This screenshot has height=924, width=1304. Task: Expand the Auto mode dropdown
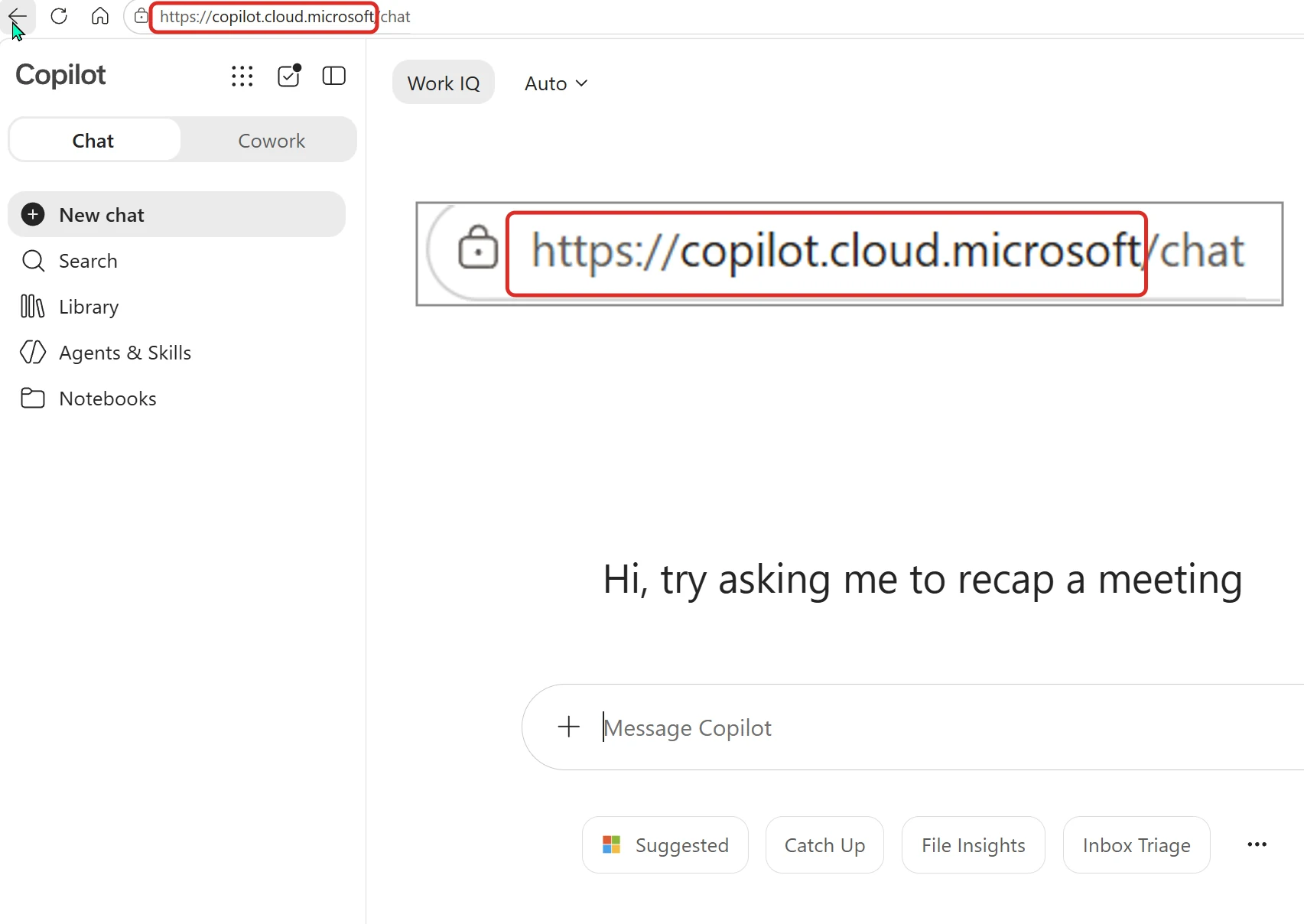coord(556,83)
